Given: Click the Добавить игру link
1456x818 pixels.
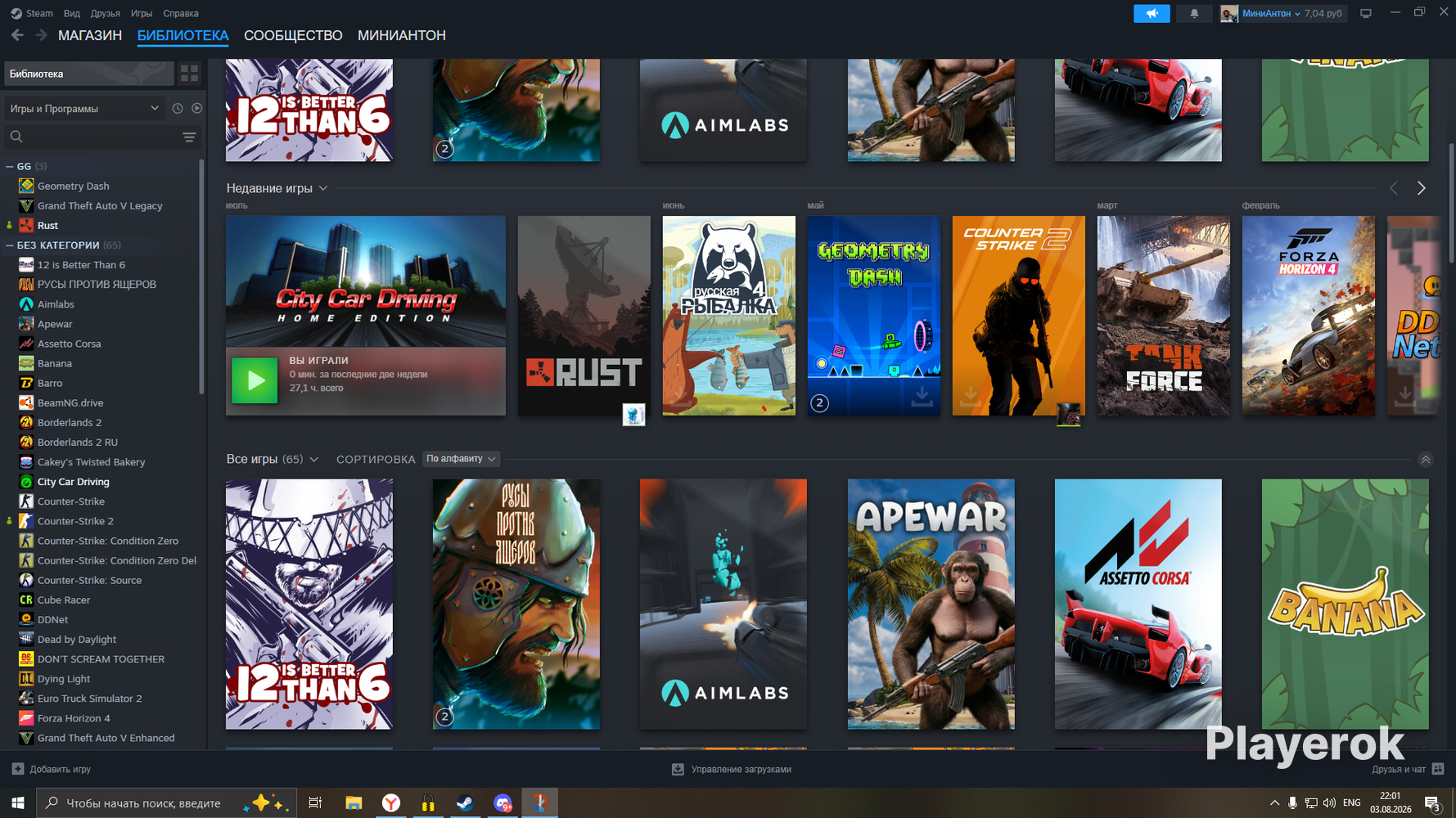Looking at the screenshot, I should coord(61,769).
